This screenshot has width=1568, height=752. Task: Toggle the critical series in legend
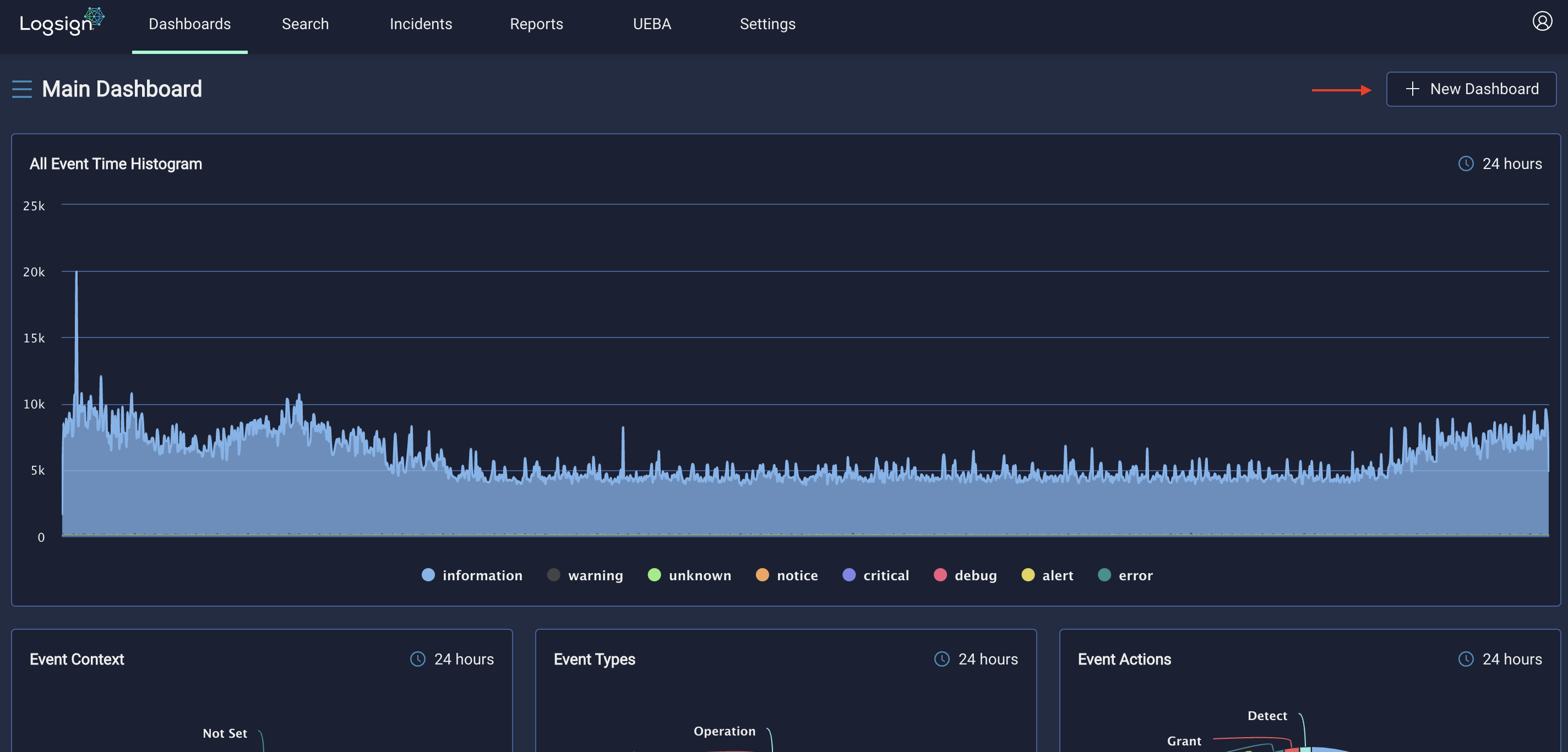pos(875,575)
